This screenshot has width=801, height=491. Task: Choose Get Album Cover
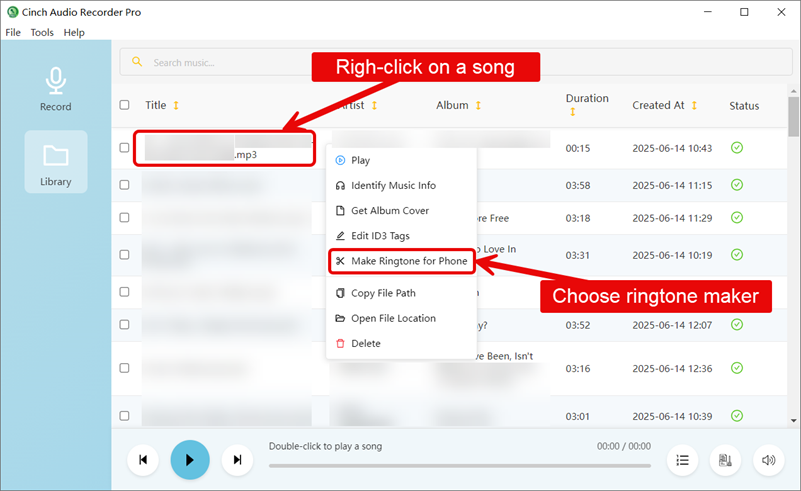click(x=402, y=211)
